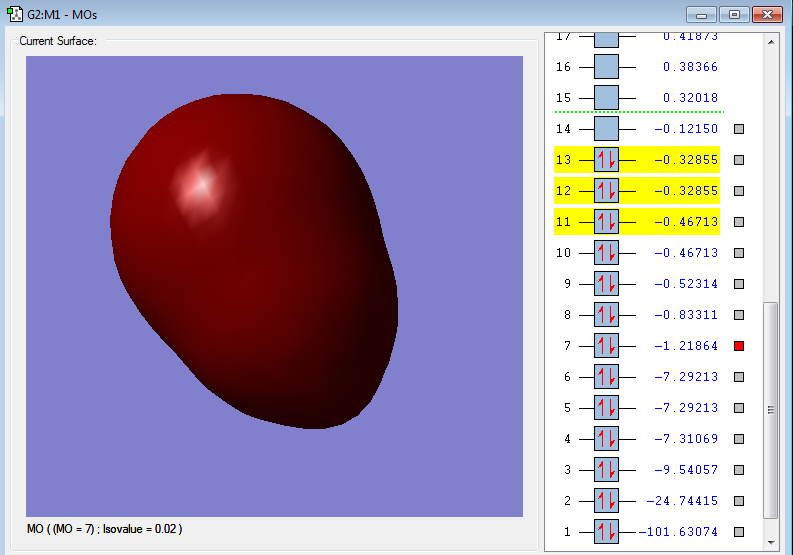Screen dimensions: 793x555
Task: Toggle the red surface indicator for MO 7
Action: click(739, 346)
